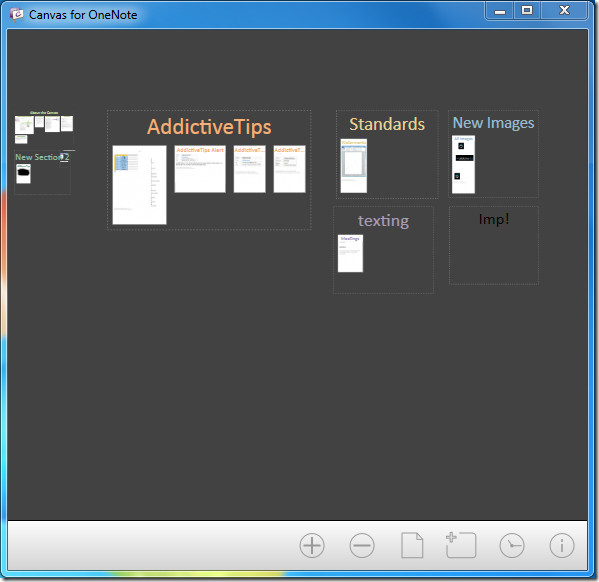Open the page thumbnail in New Images section
This screenshot has height=582, width=599.
(x=463, y=165)
